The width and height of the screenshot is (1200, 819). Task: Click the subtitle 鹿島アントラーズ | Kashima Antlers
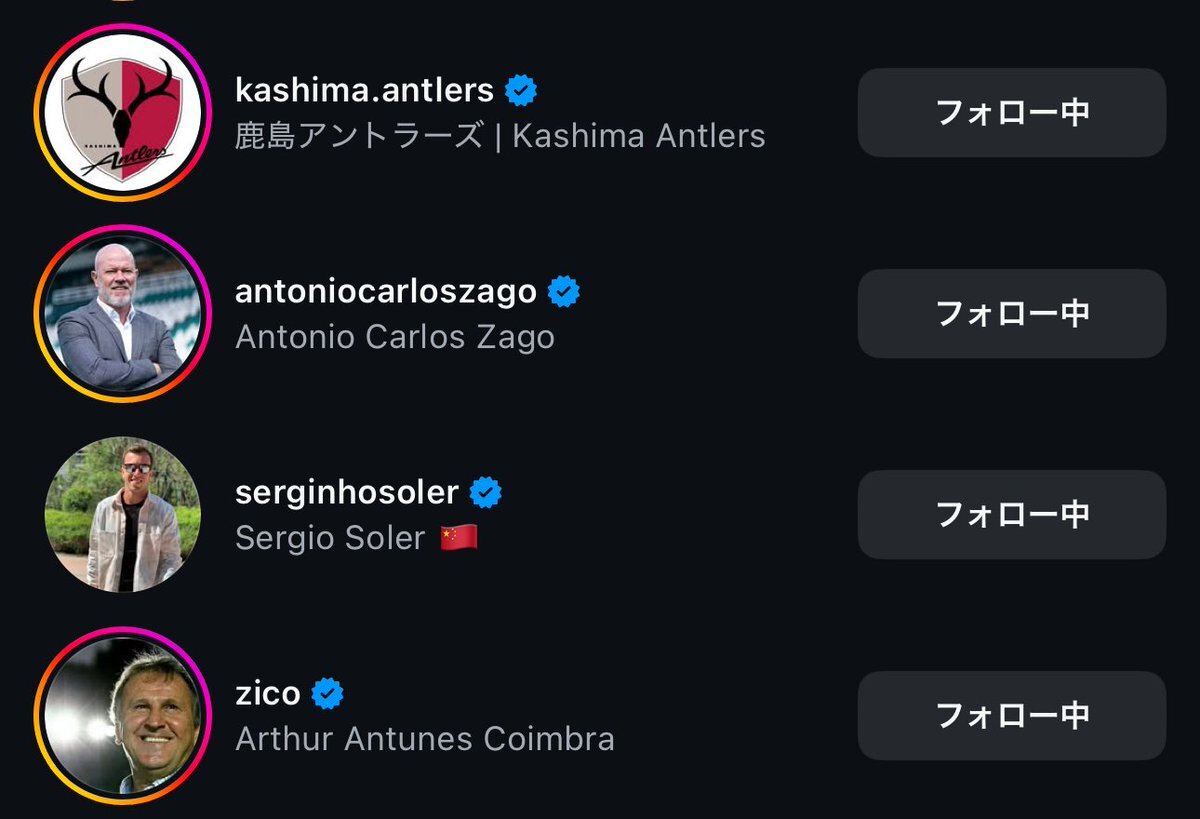pyautogui.click(x=500, y=136)
